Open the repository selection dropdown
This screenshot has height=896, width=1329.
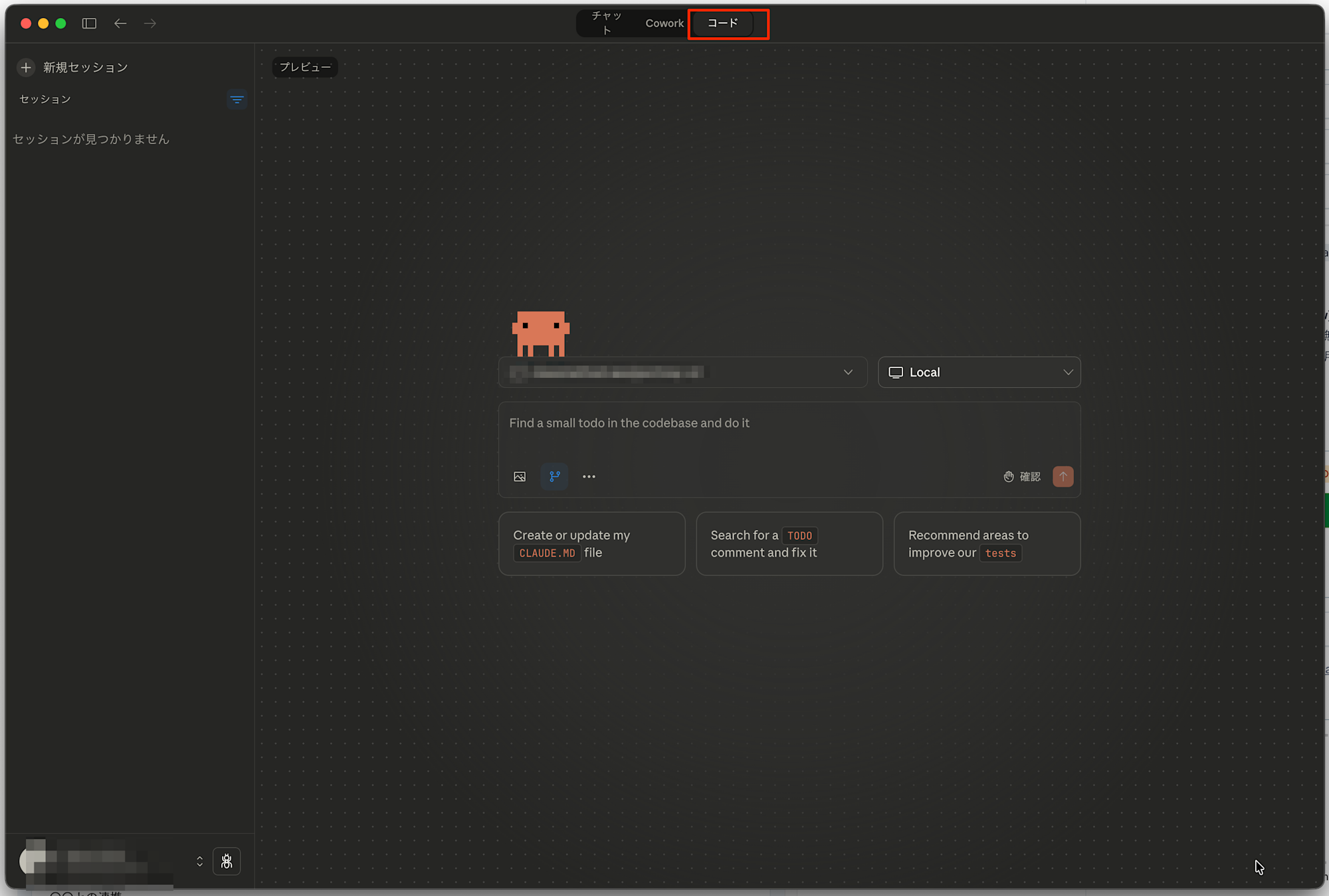point(682,372)
